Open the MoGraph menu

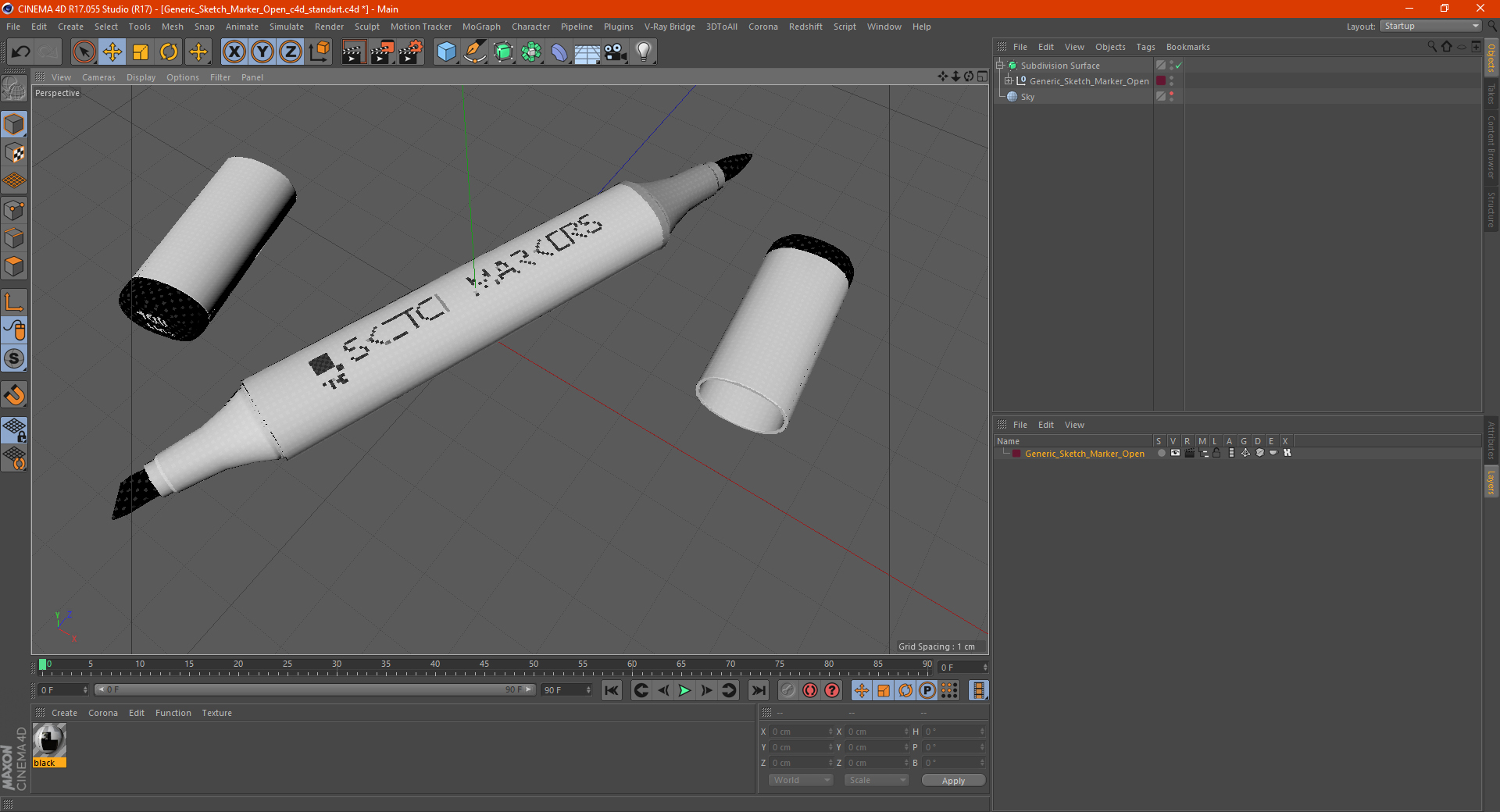click(x=481, y=27)
